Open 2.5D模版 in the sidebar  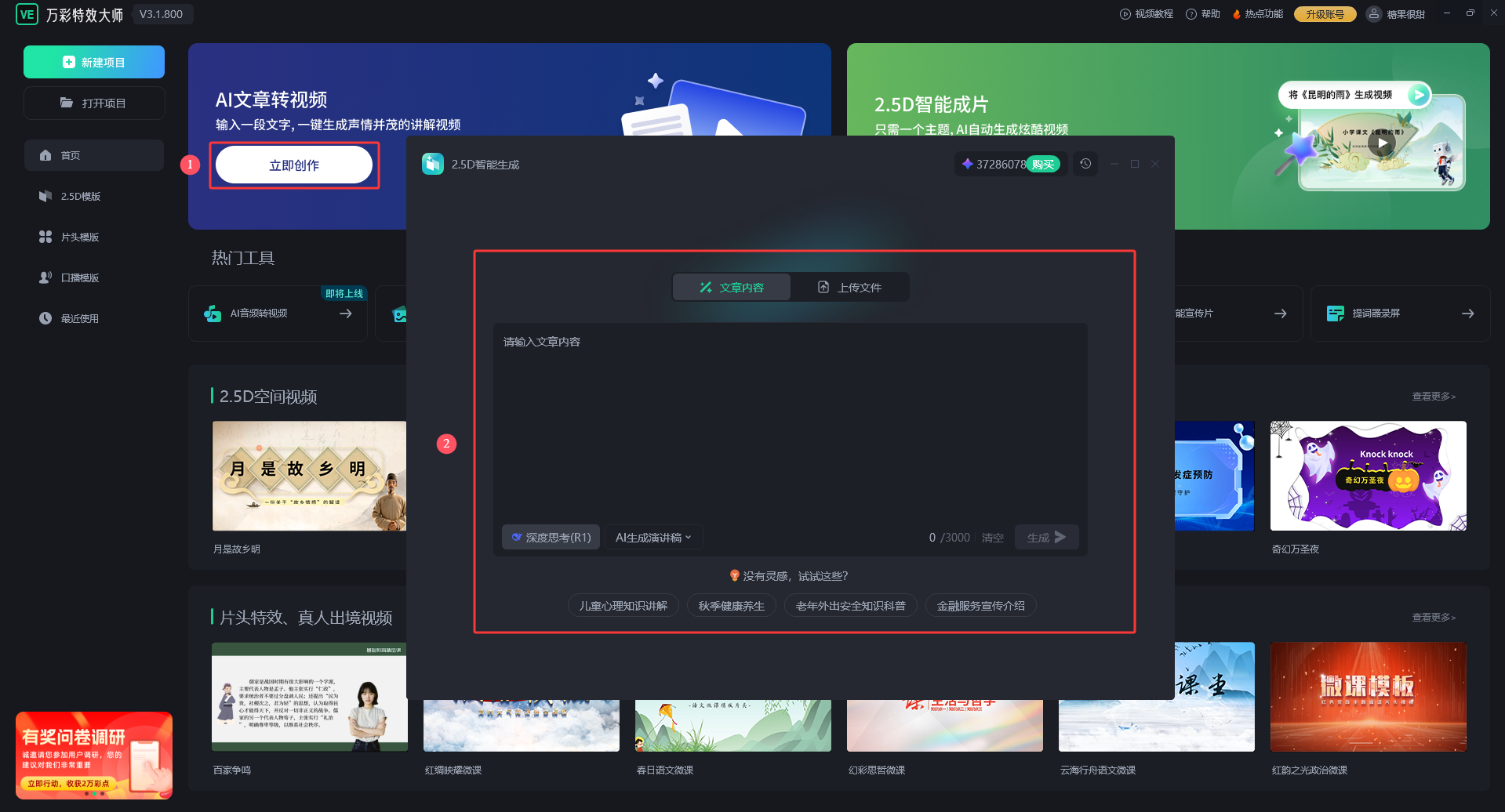tap(81, 197)
